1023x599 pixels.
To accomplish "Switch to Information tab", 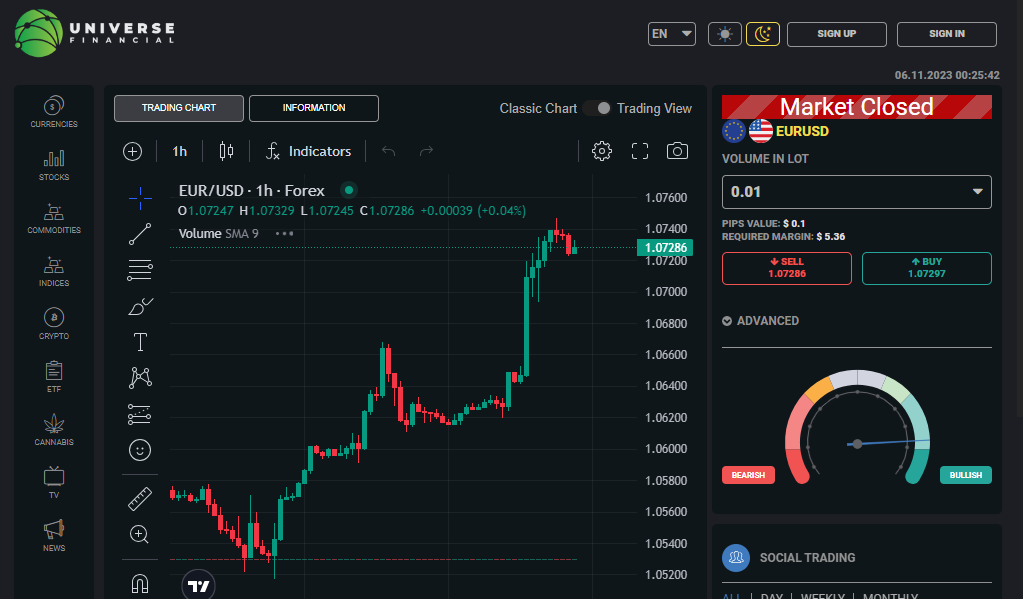I will 314,108.
